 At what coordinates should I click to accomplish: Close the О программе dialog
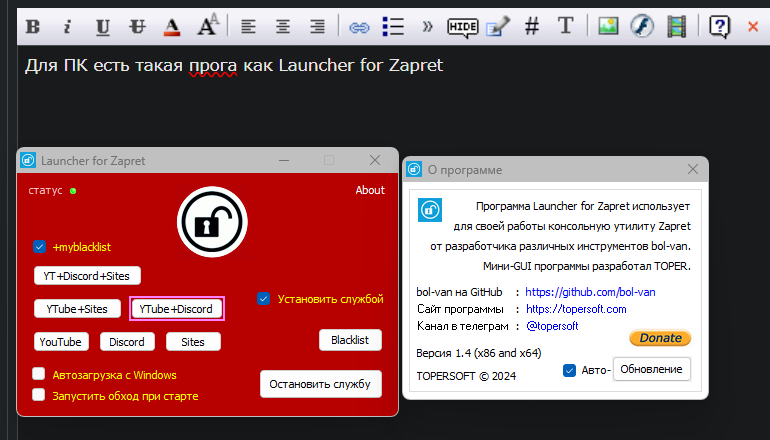[693, 169]
